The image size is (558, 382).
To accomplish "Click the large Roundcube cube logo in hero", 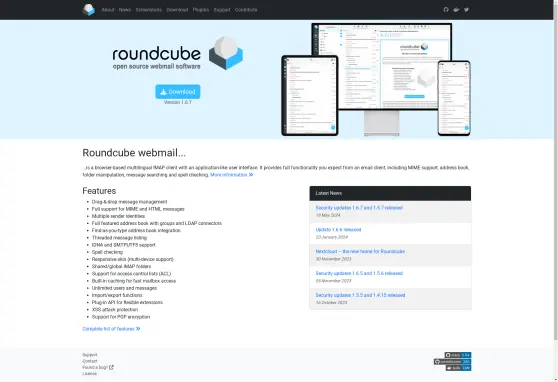I will pos(226,53).
